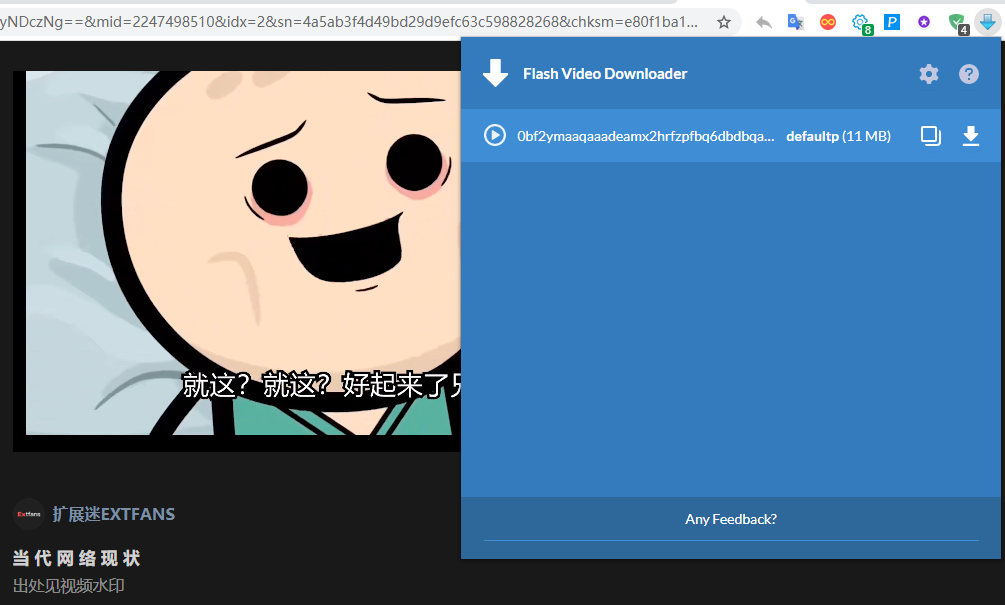Open the green shield extension with badge 4
This screenshot has height=605, width=1005.
pos(958,24)
